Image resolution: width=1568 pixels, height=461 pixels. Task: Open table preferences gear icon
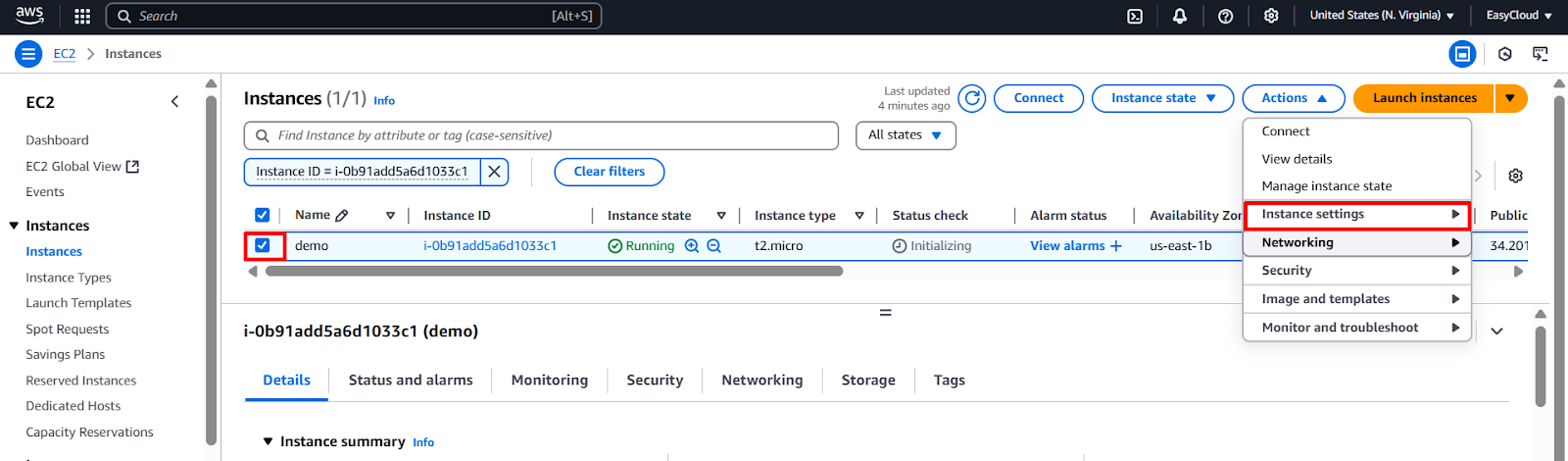click(x=1515, y=176)
